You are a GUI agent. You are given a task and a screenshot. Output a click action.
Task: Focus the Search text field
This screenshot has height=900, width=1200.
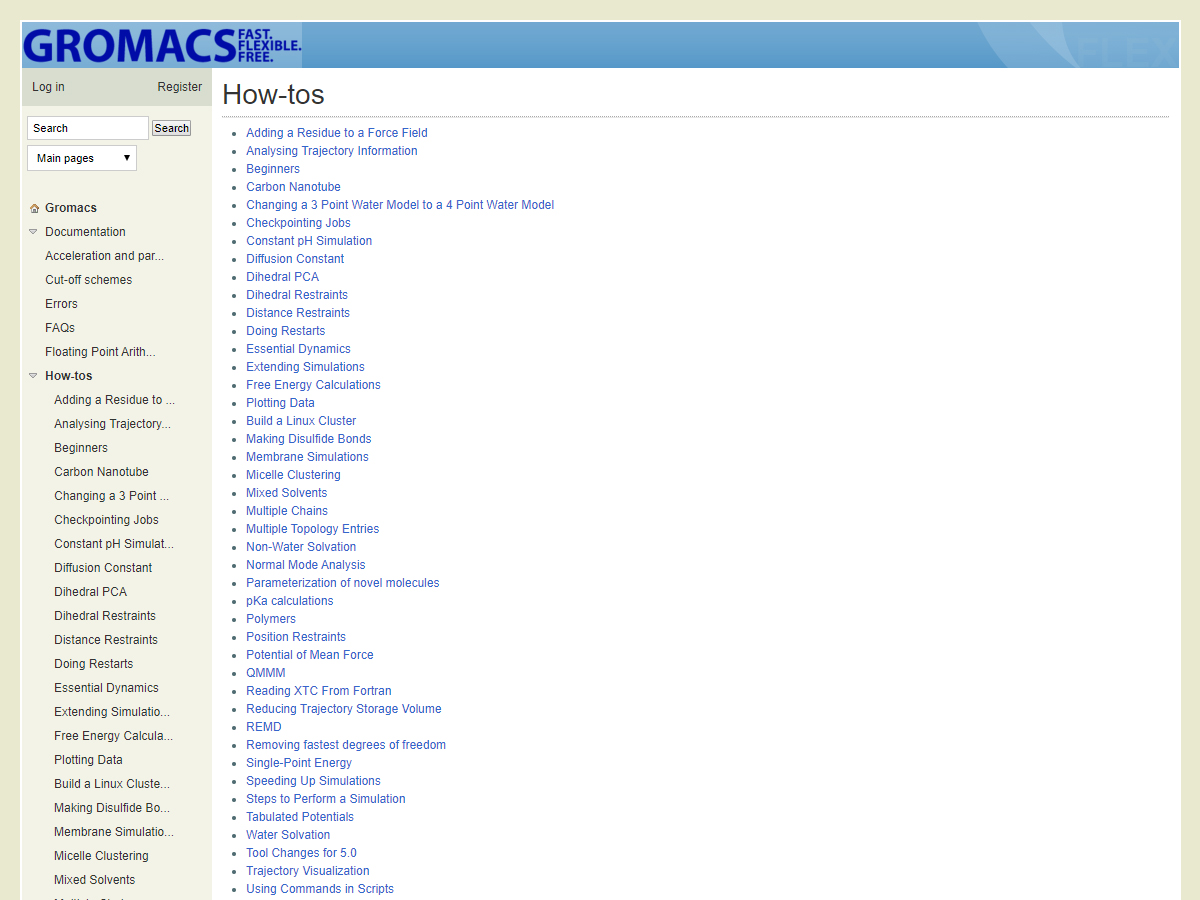(x=87, y=128)
